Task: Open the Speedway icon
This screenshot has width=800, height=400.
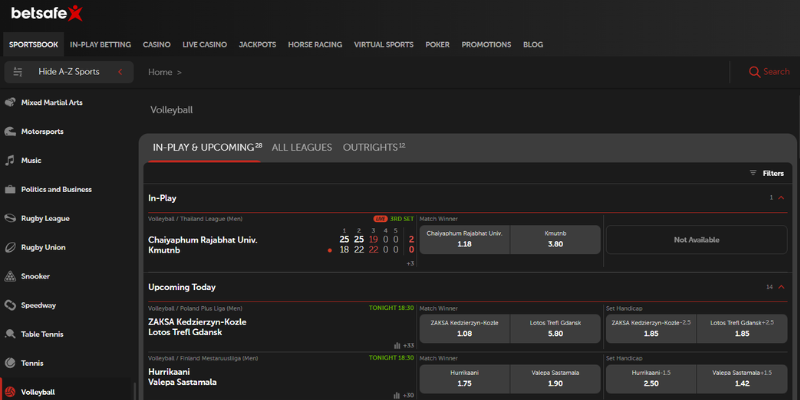Action: tap(10, 306)
